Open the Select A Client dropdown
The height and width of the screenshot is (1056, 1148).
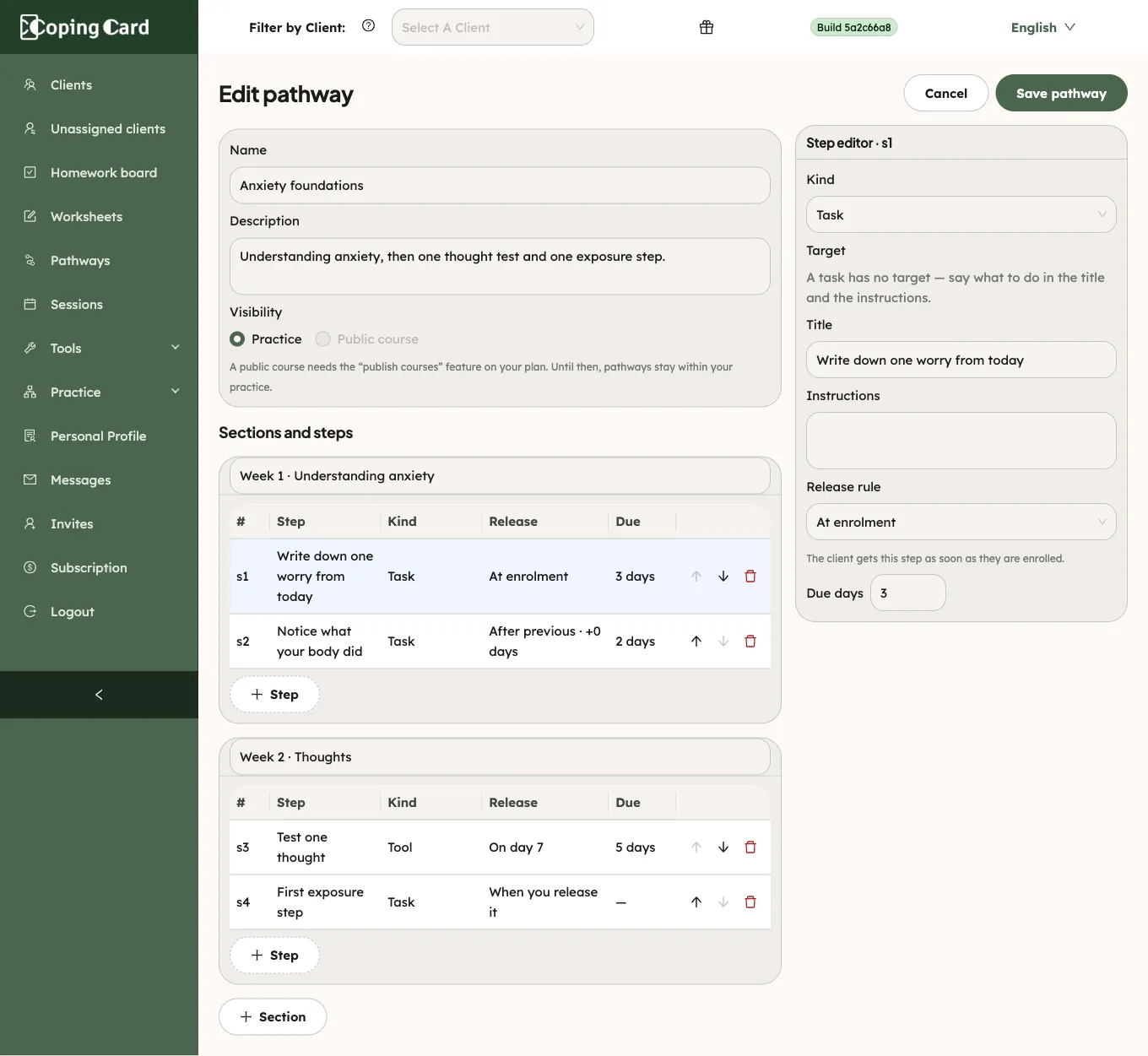(493, 27)
